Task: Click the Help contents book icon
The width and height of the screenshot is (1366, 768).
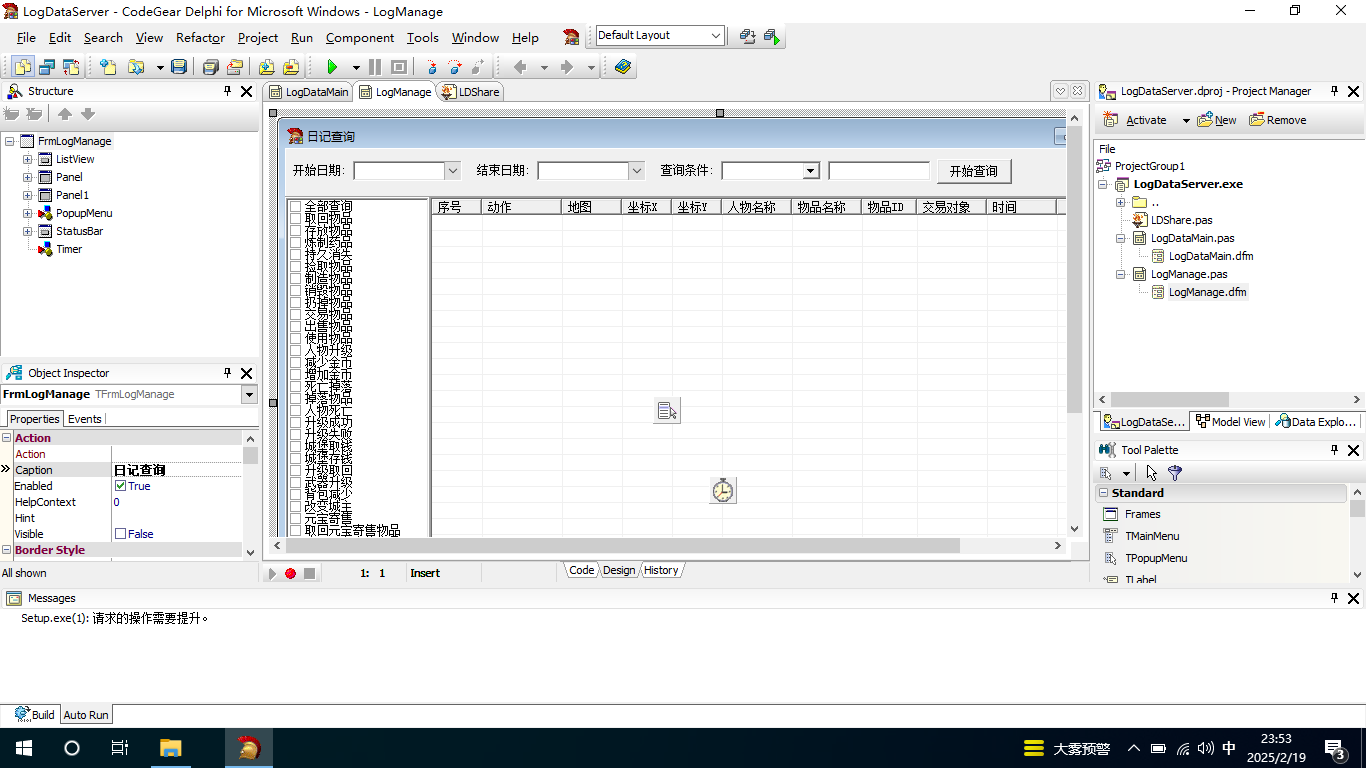Action: point(623,67)
